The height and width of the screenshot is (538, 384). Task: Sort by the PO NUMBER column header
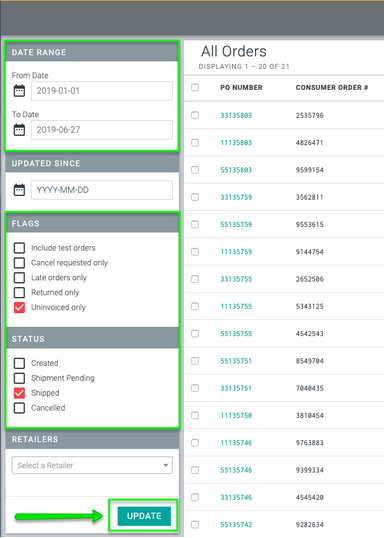241,87
